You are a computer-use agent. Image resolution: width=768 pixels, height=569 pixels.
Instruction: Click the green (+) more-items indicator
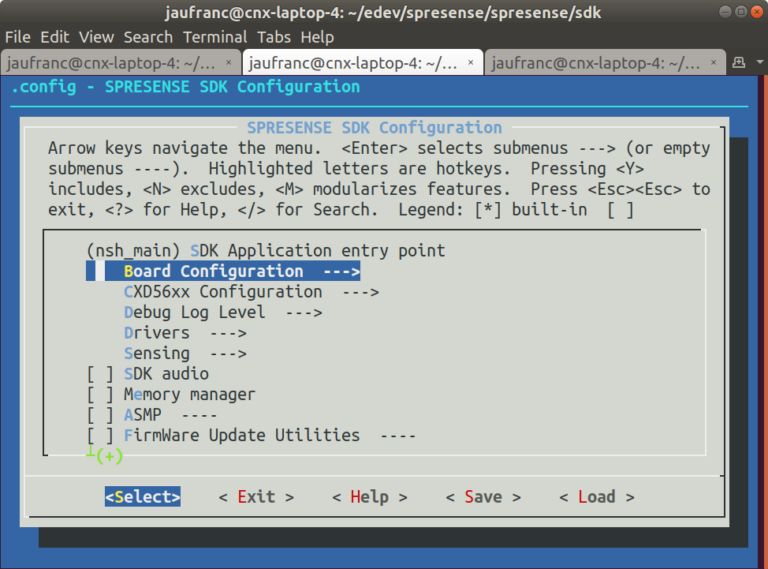click(x=109, y=456)
